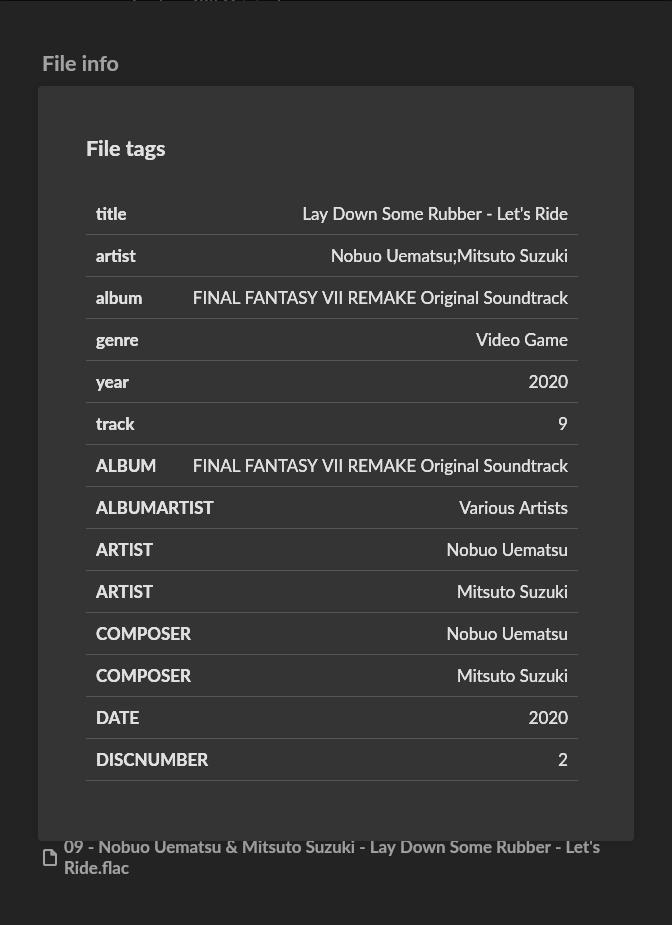Click the DISCNUMBER value 2

(562, 760)
